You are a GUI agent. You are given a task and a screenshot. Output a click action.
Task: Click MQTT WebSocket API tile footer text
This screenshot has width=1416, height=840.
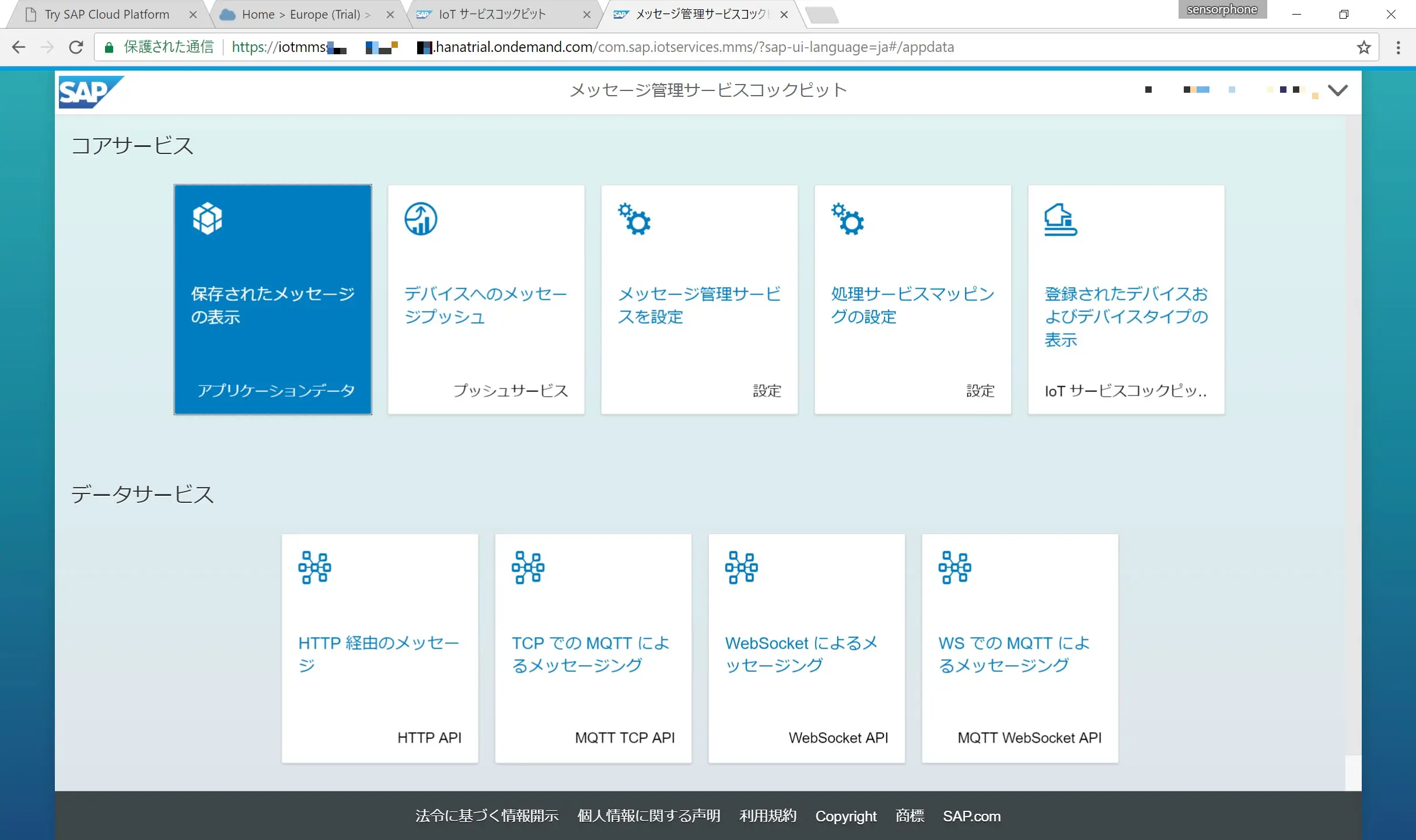(x=1029, y=738)
